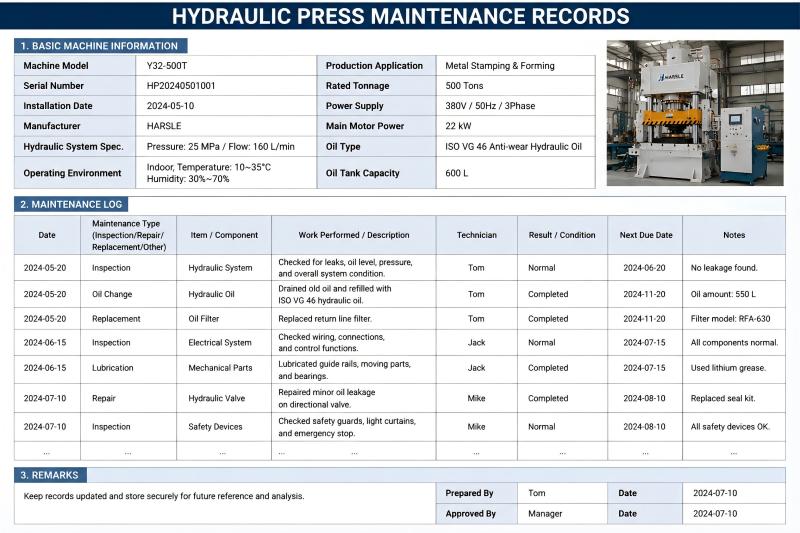Select the 'Oil Change' maintenance type cell
The image size is (800, 533).
pos(129,294)
